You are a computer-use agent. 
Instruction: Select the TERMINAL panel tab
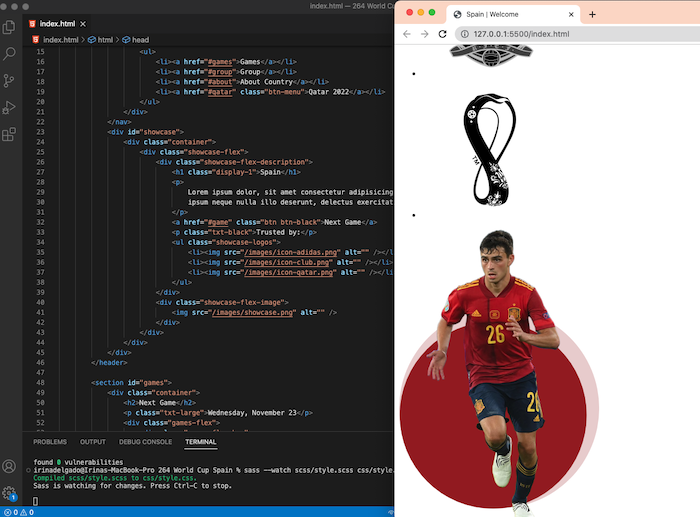pyautogui.click(x=200, y=442)
